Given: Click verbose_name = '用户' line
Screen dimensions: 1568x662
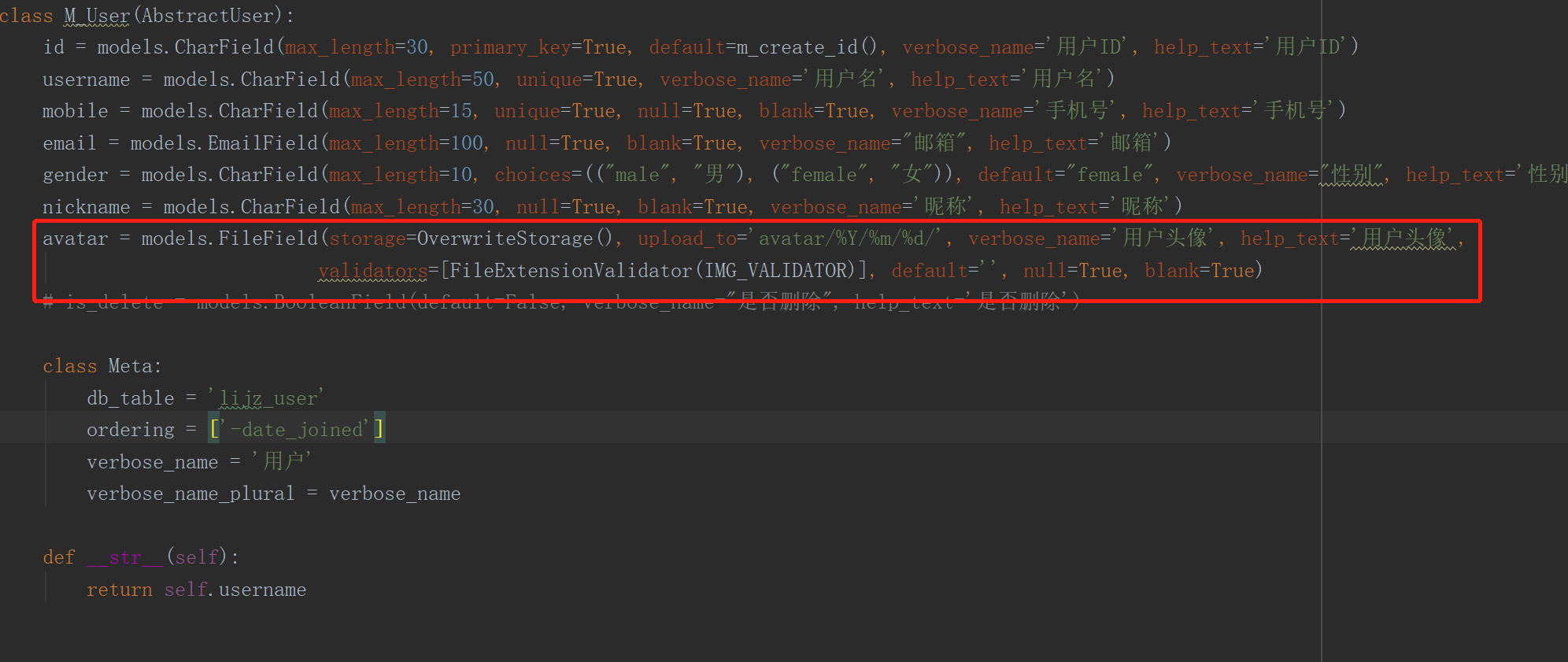Looking at the screenshot, I should pos(199,462).
